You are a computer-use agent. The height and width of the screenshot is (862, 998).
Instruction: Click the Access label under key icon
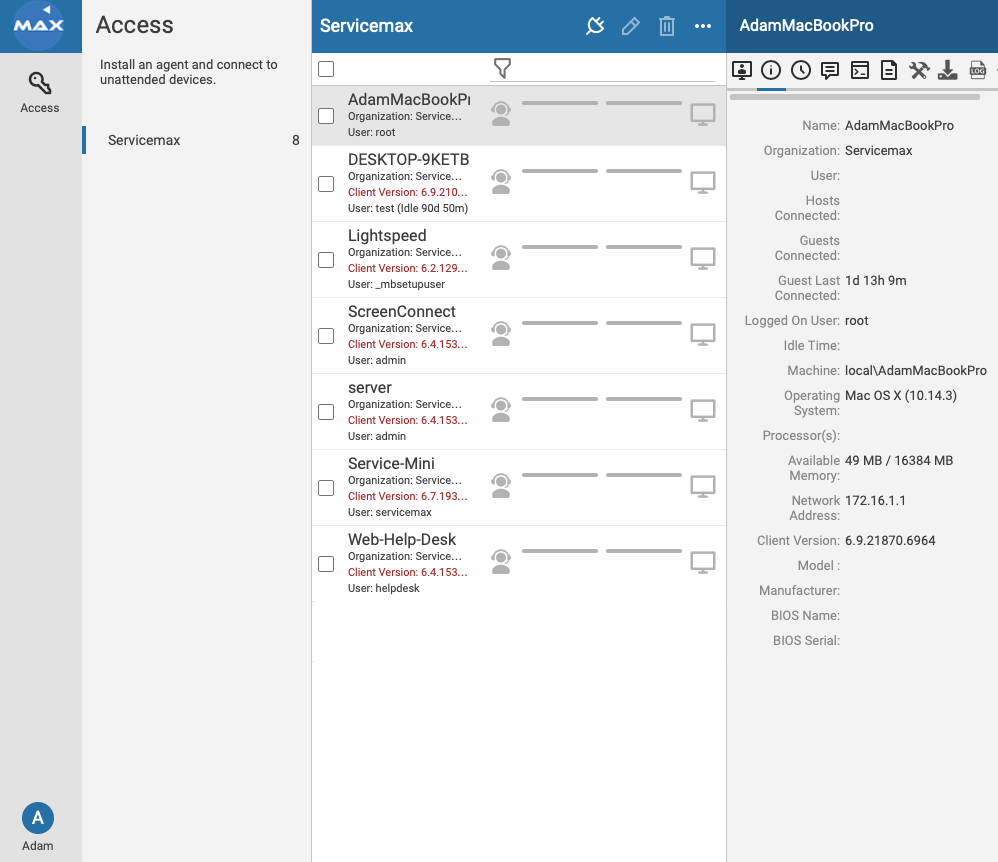(39, 108)
